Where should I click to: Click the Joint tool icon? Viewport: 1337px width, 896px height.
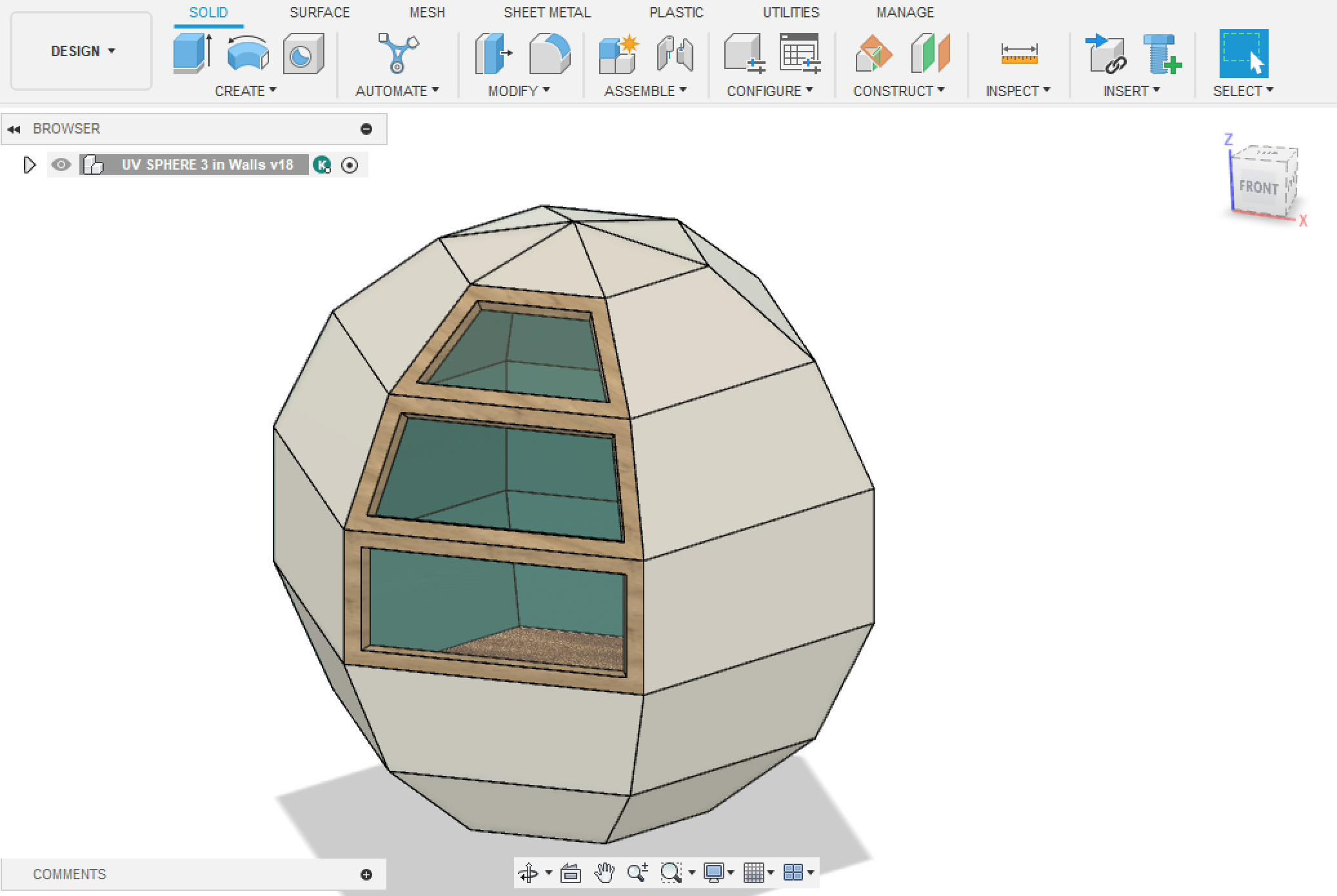click(675, 54)
